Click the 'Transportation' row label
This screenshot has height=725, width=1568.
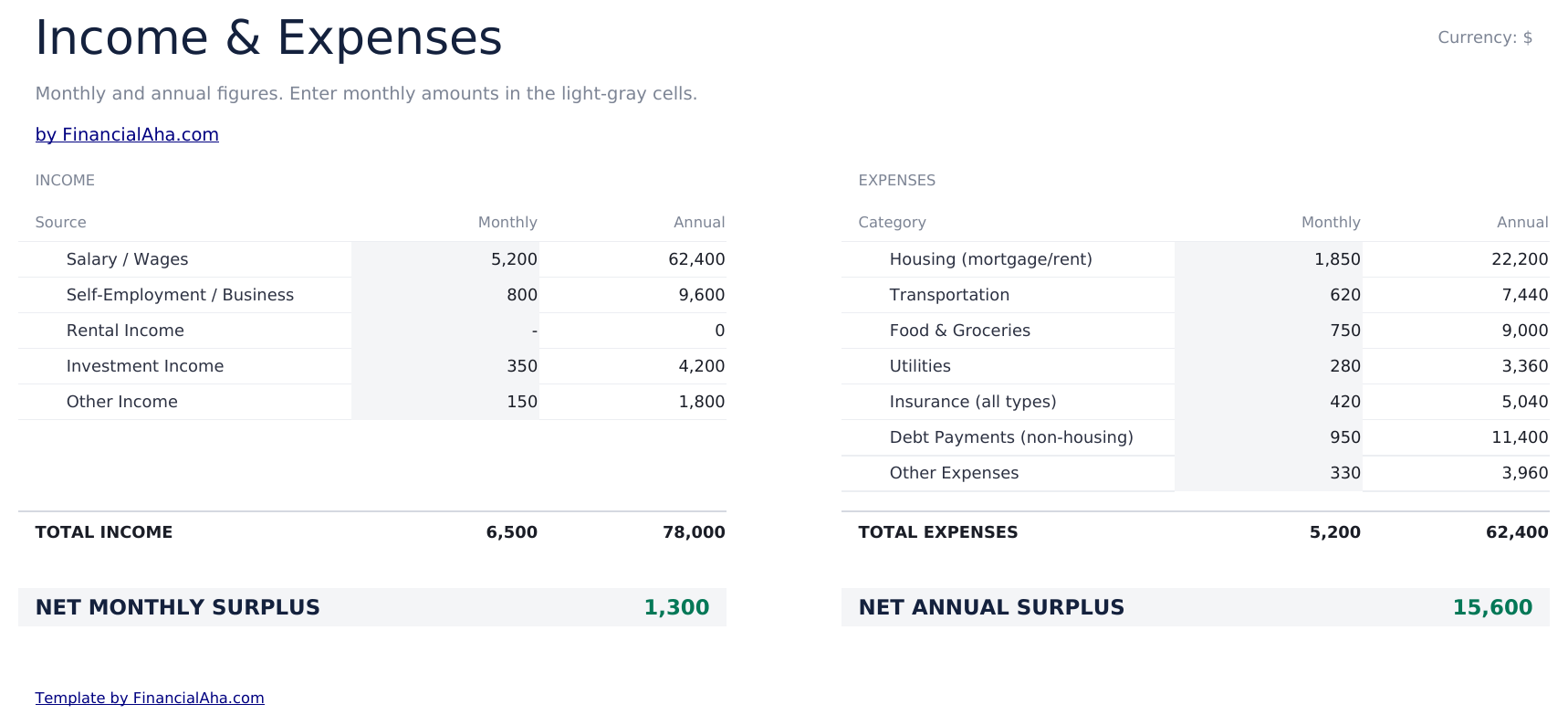coord(949,295)
